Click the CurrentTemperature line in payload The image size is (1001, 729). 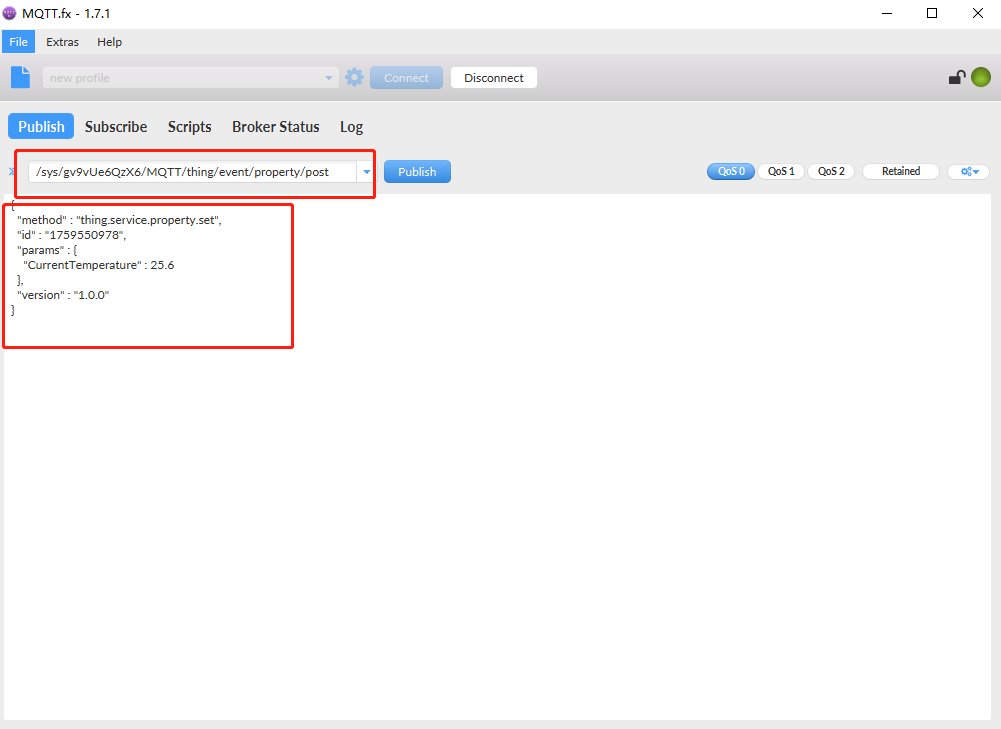click(98, 265)
